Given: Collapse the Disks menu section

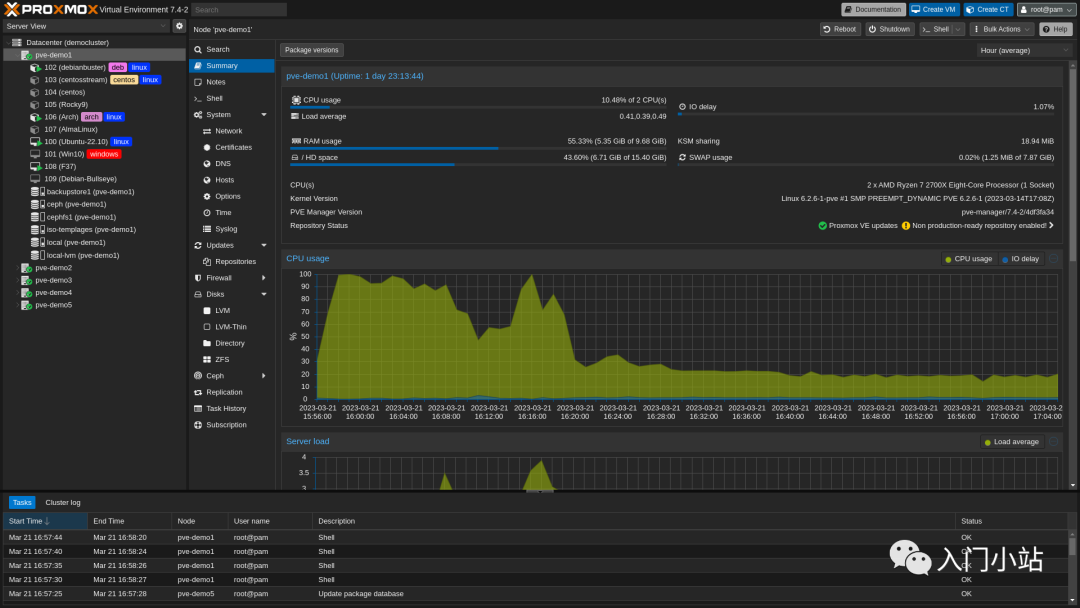Looking at the screenshot, I should pos(264,294).
